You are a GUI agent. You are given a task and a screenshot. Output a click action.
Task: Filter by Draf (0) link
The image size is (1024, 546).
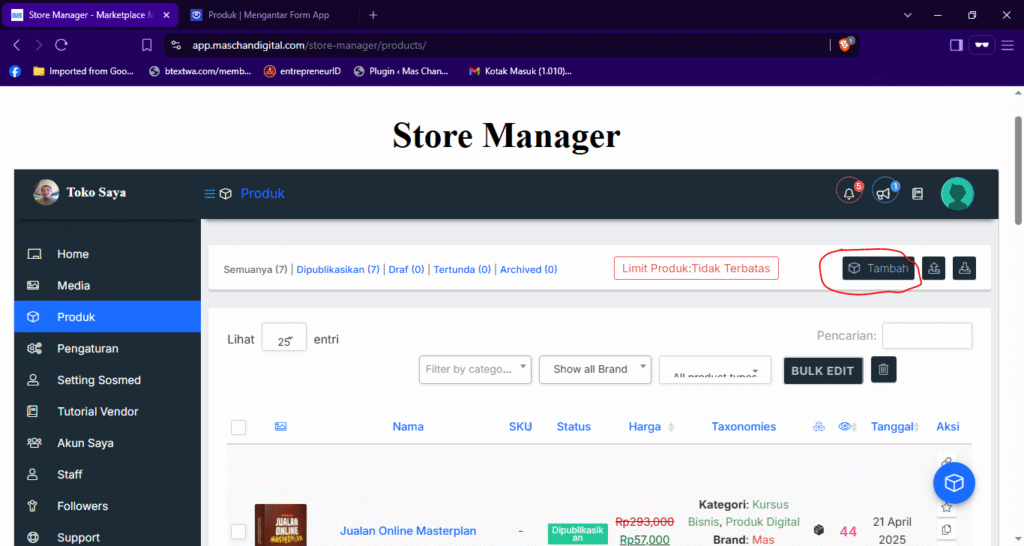(x=406, y=269)
